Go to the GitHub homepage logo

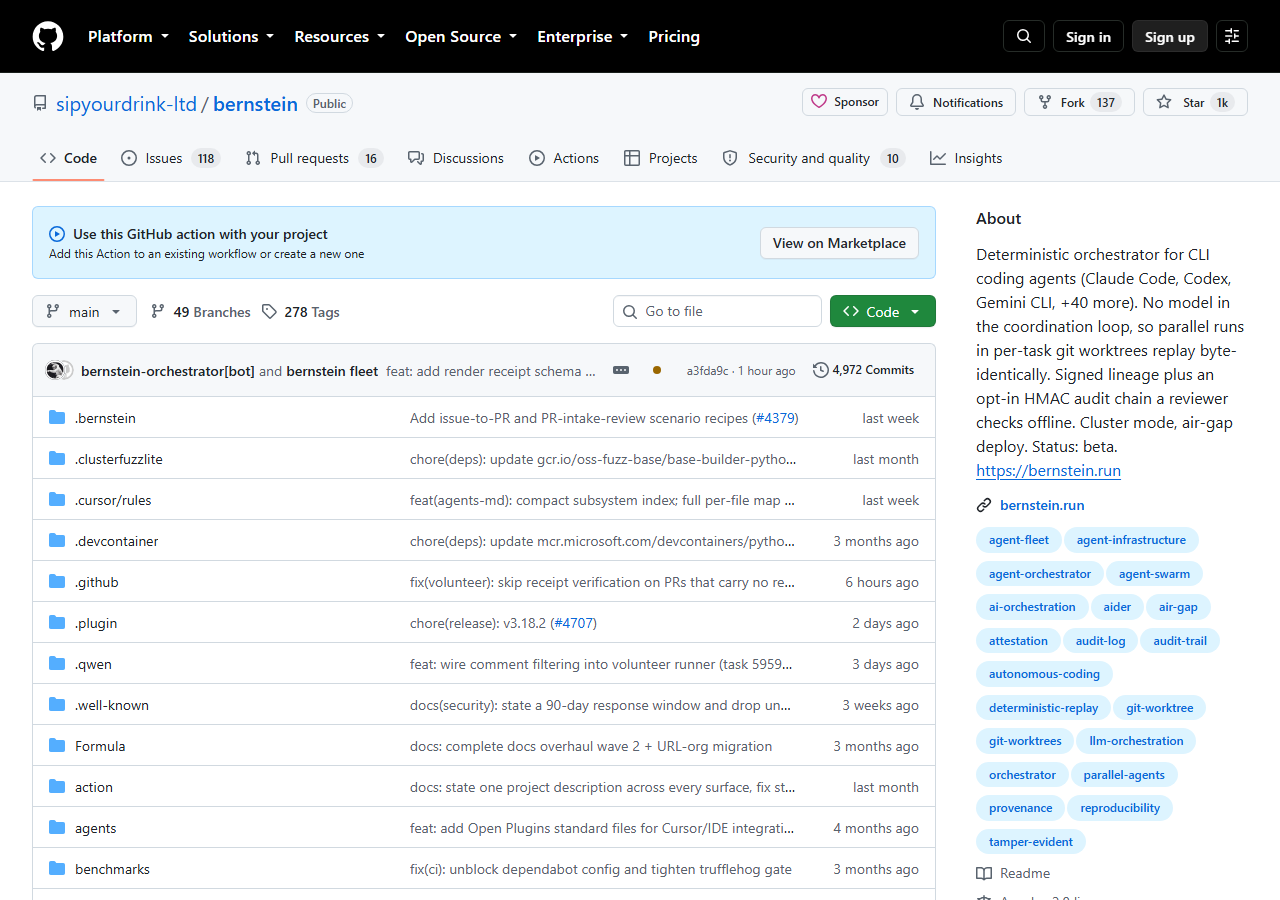click(48, 36)
